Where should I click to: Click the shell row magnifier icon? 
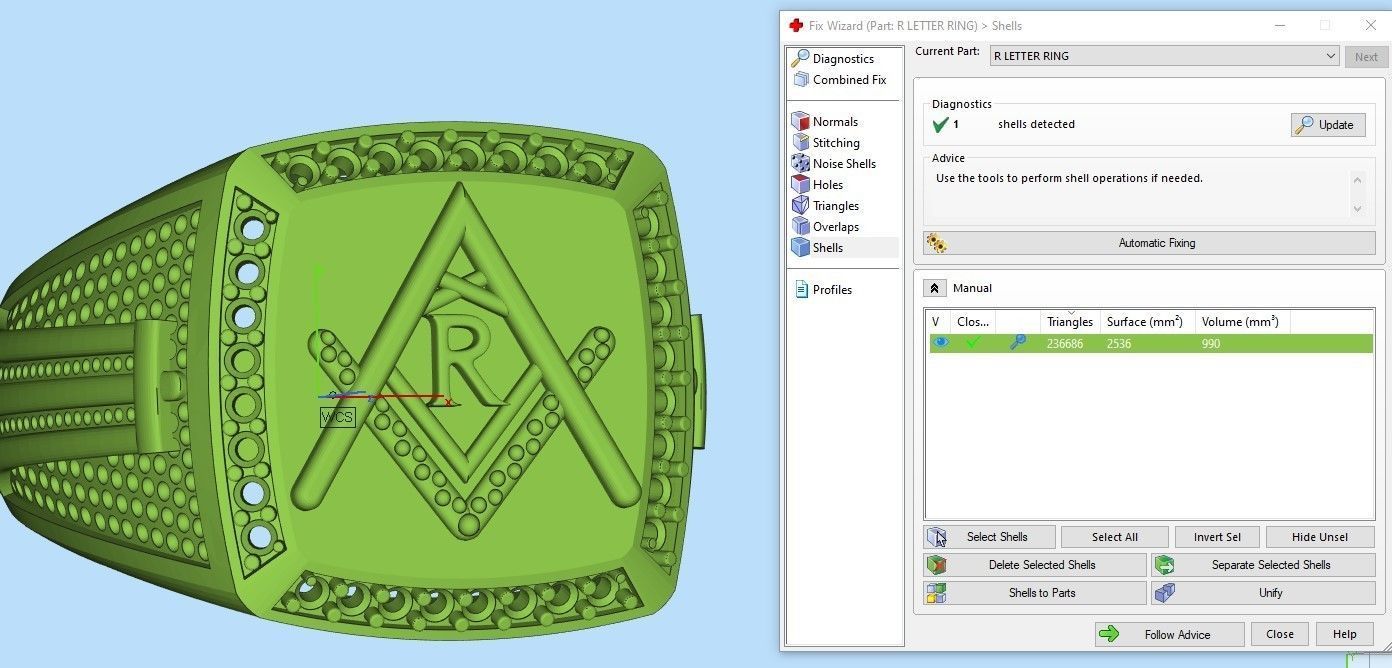coord(1017,343)
